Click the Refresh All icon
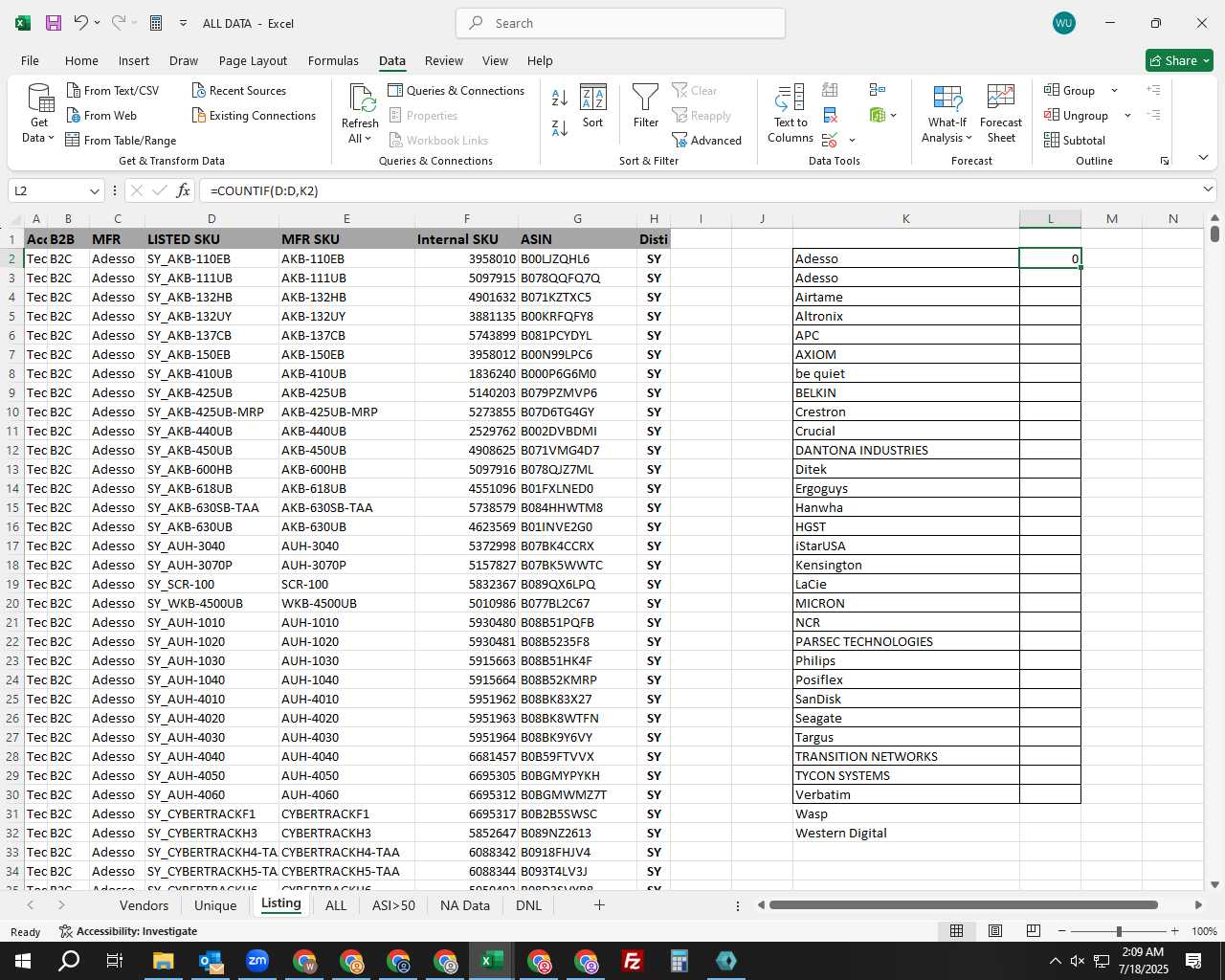Viewport: 1225px width, 980px height. point(362,99)
